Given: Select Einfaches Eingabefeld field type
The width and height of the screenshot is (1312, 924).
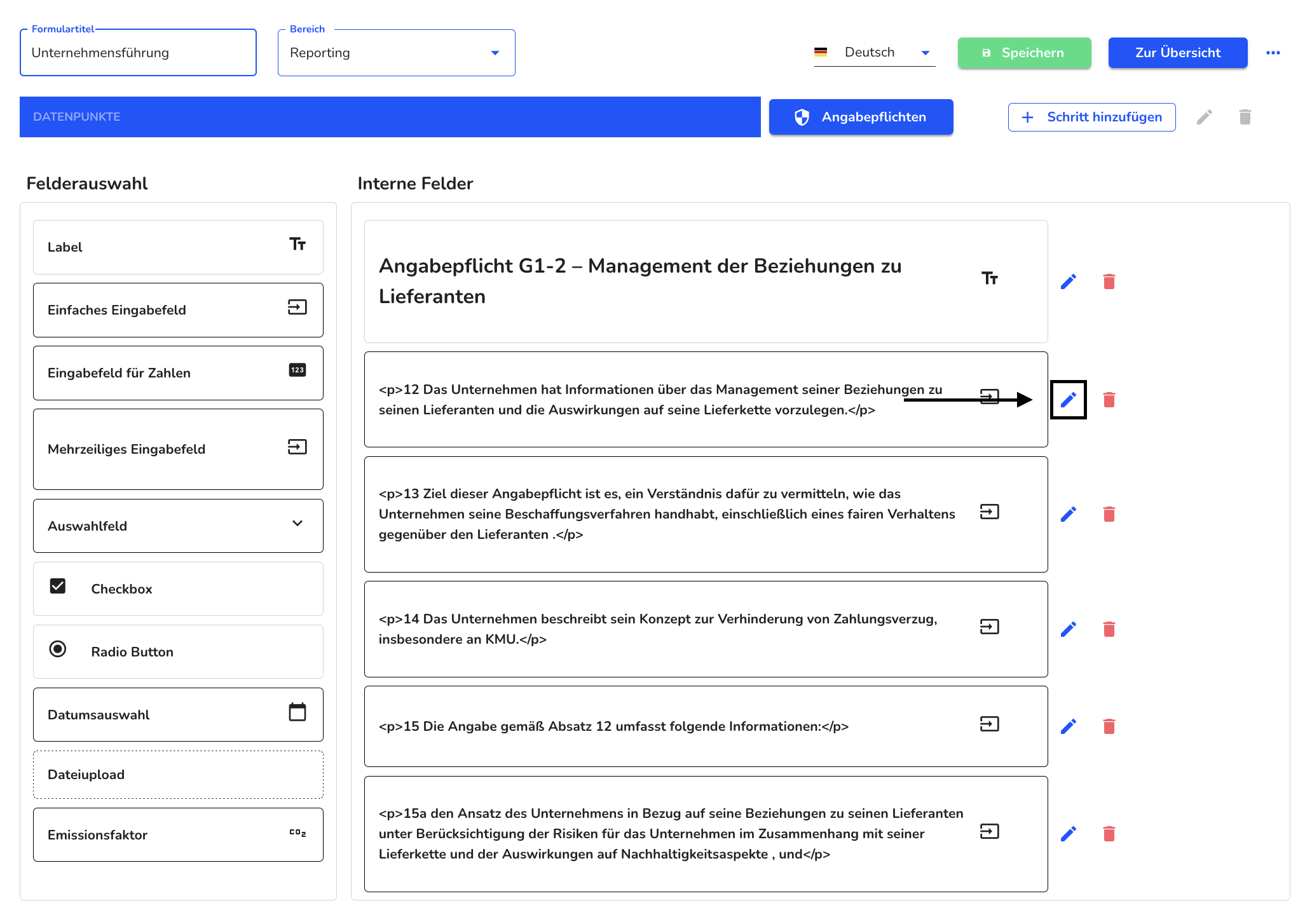Looking at the screenshot, I should [178, 310].
